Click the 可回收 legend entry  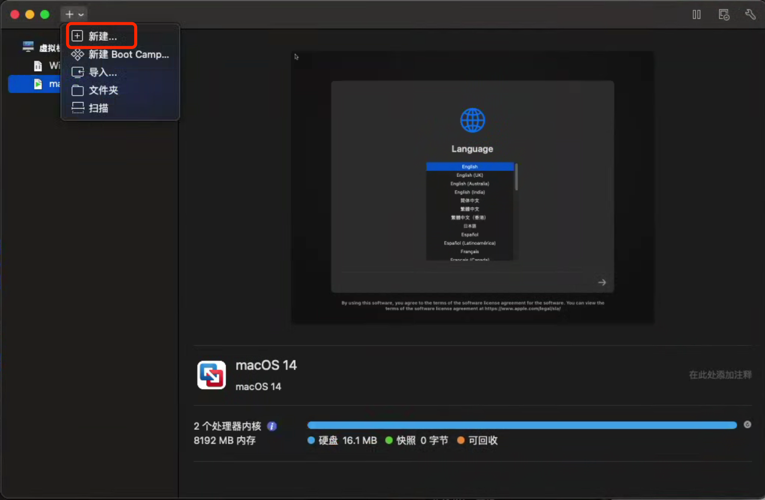point(478,440)
